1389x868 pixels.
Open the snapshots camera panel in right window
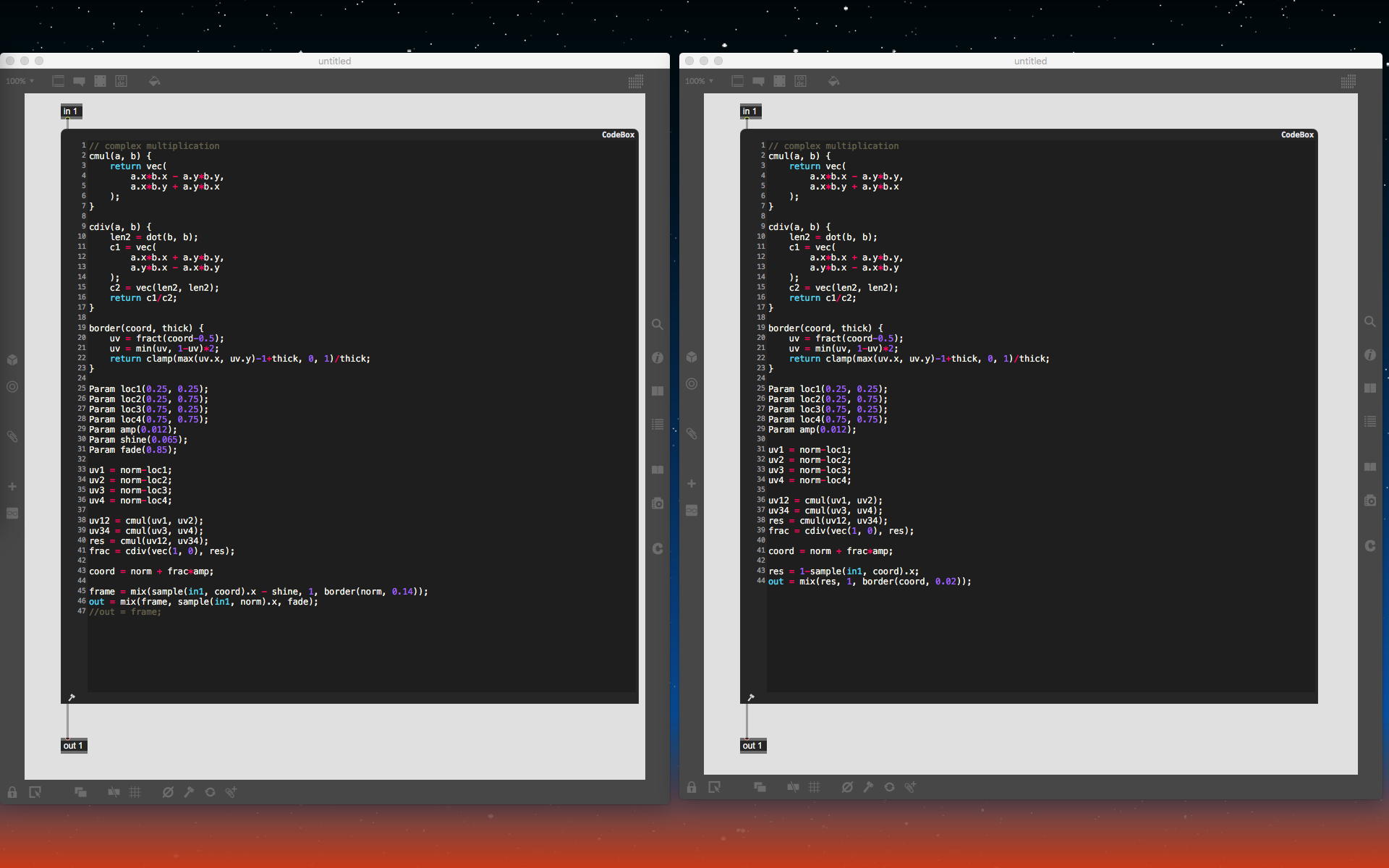tap(1369, 501)
